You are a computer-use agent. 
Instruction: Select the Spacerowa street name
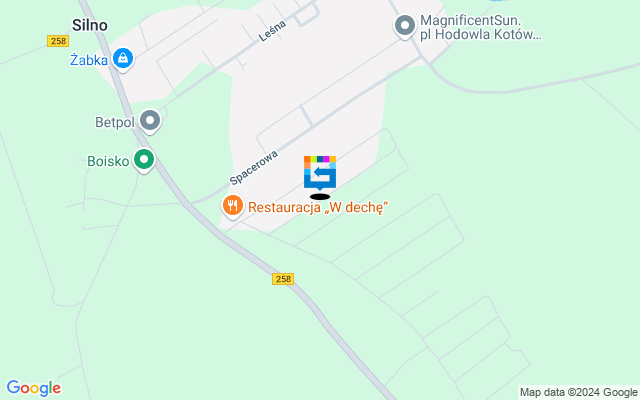pos(253,167)
